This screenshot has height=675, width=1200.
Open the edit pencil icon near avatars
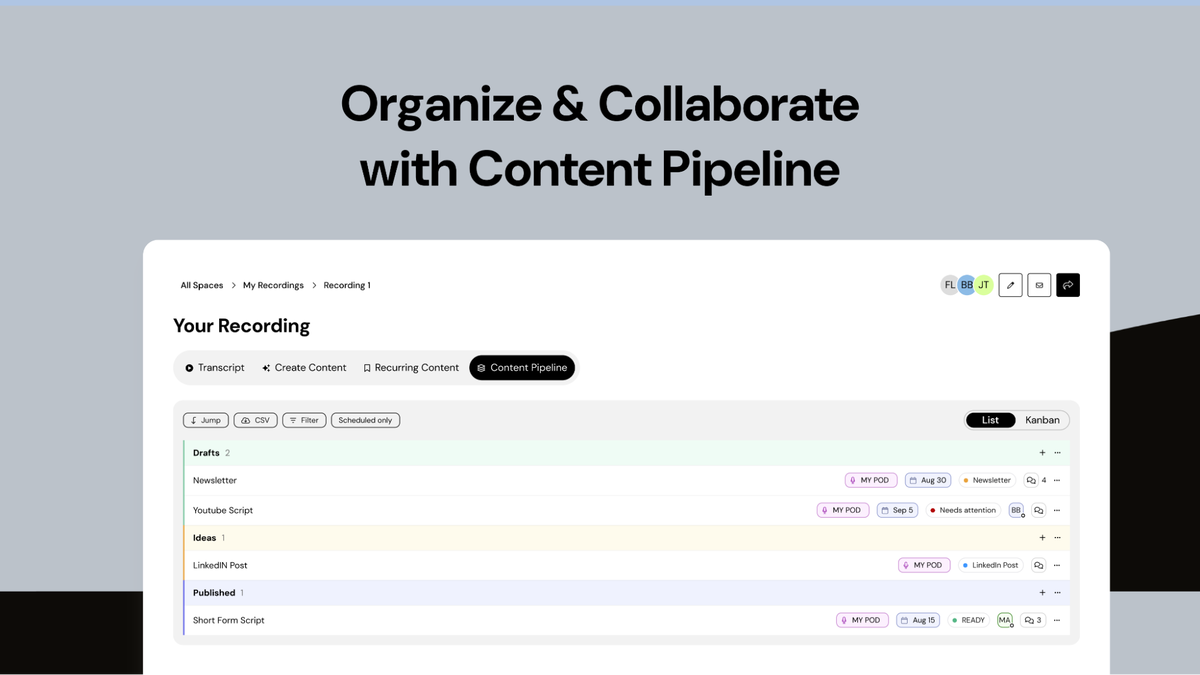point(1010,284)
